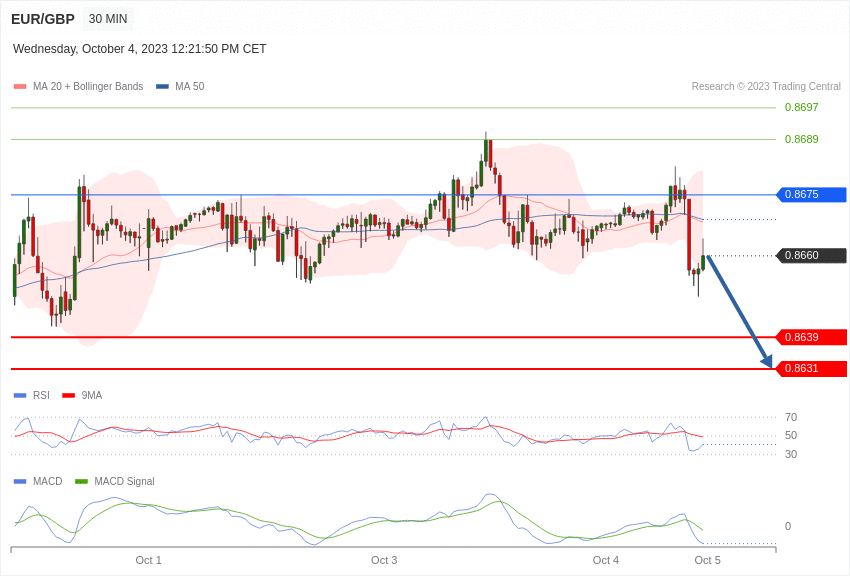Select the 30 MIN timeframe label
This screenshot has width=850, height=576.
(108, 19)
